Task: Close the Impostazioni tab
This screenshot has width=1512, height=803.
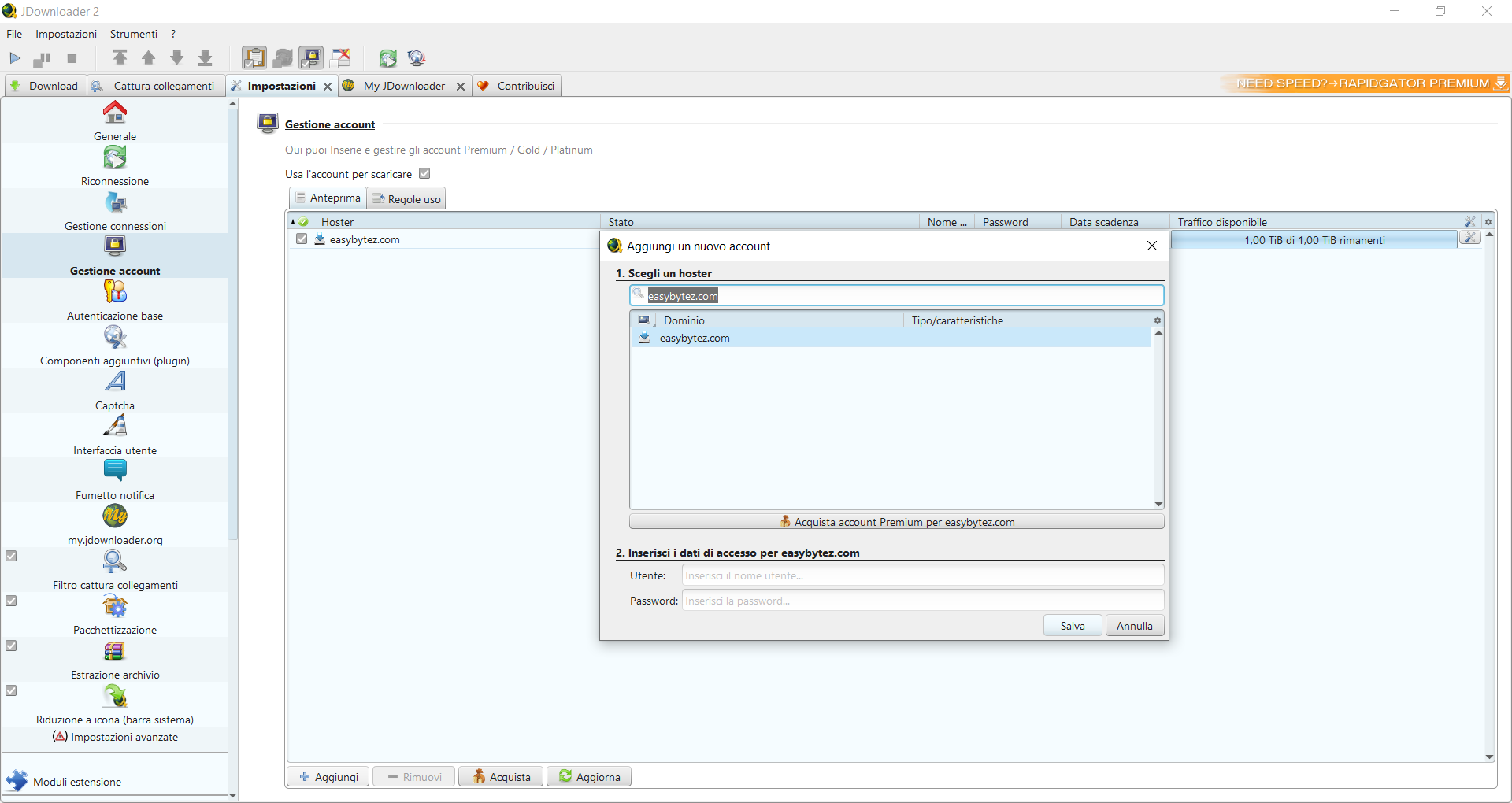Action: tap(328, 87)
